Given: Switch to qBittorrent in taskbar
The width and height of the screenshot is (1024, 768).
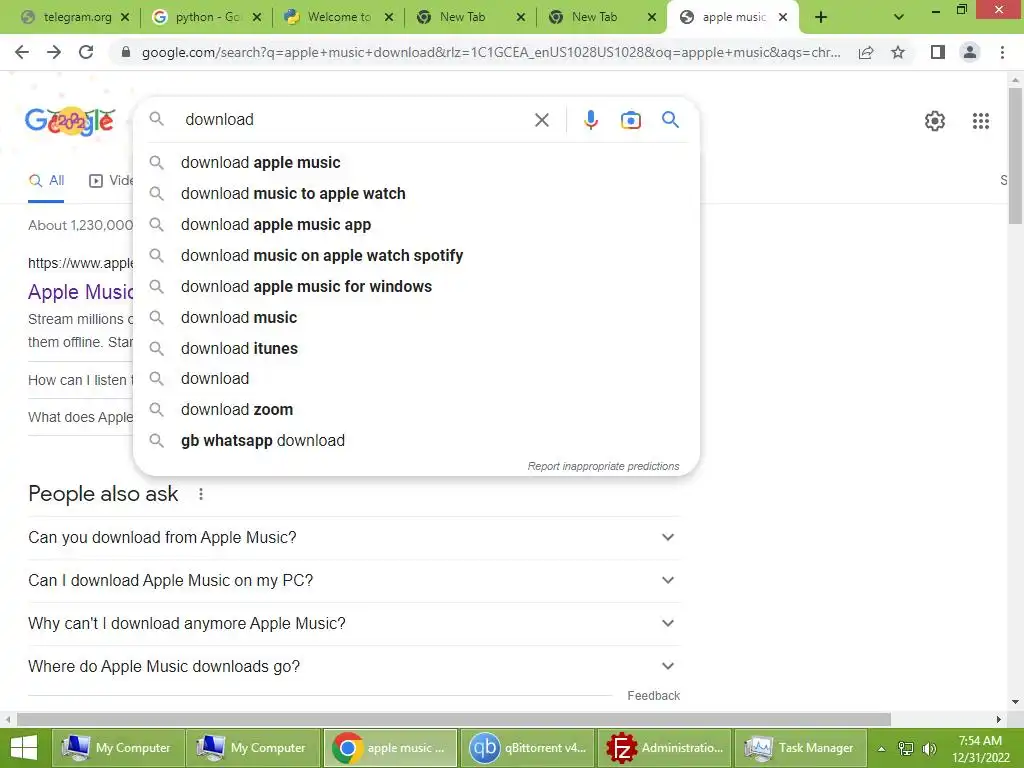Looking at the screenshot, I should [528, 748].
